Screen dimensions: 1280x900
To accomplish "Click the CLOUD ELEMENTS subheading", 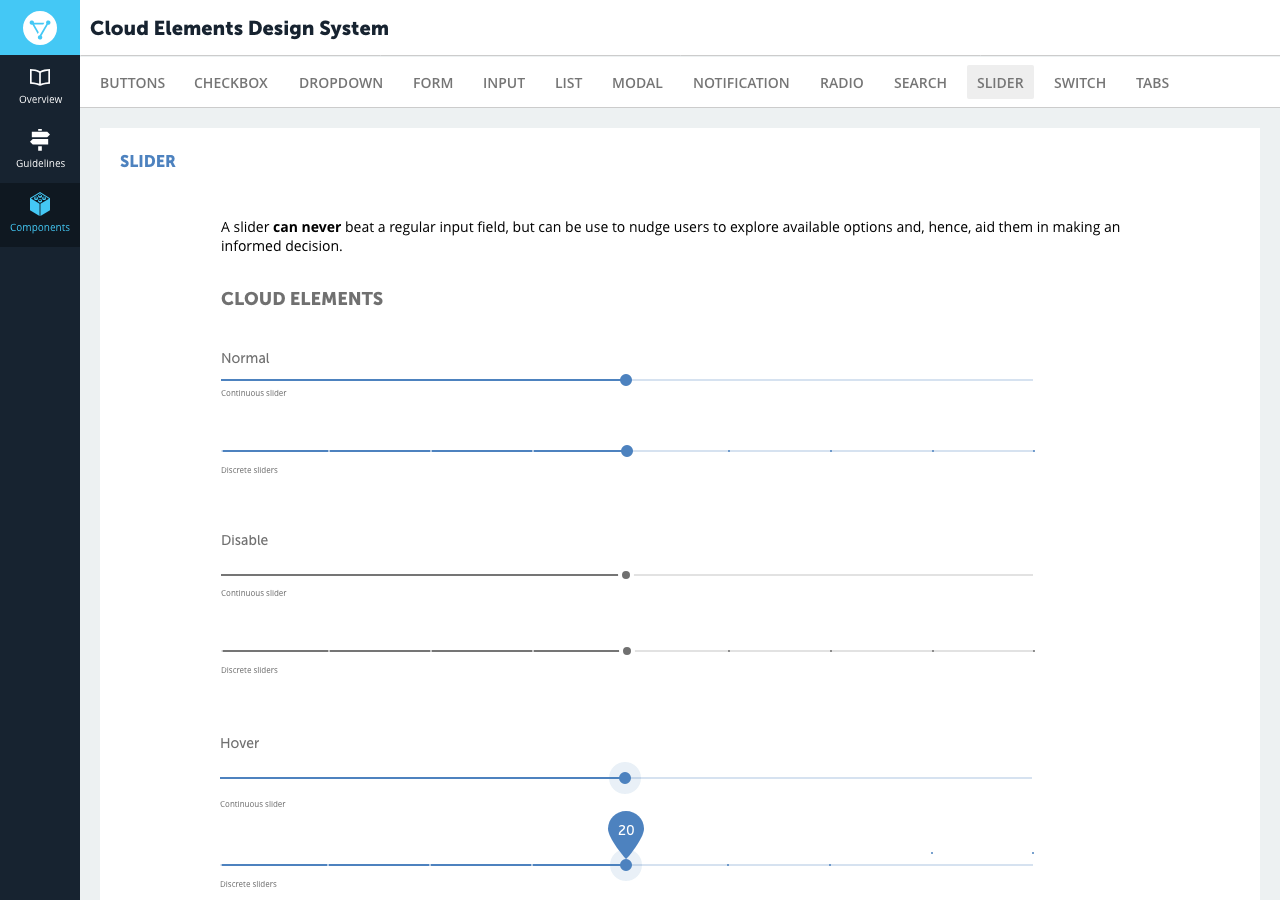I will 302,299.
